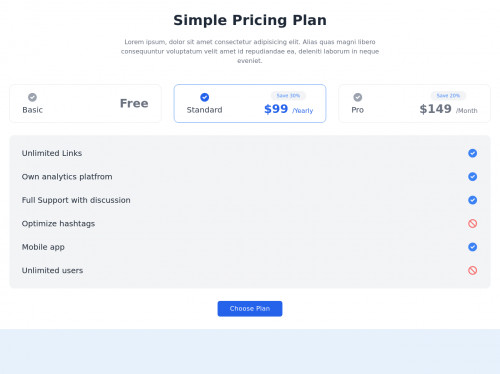This screenshot has height=374, width=500.
Task: Click the Optimize hashtags feature label
Action: [58, 224]
